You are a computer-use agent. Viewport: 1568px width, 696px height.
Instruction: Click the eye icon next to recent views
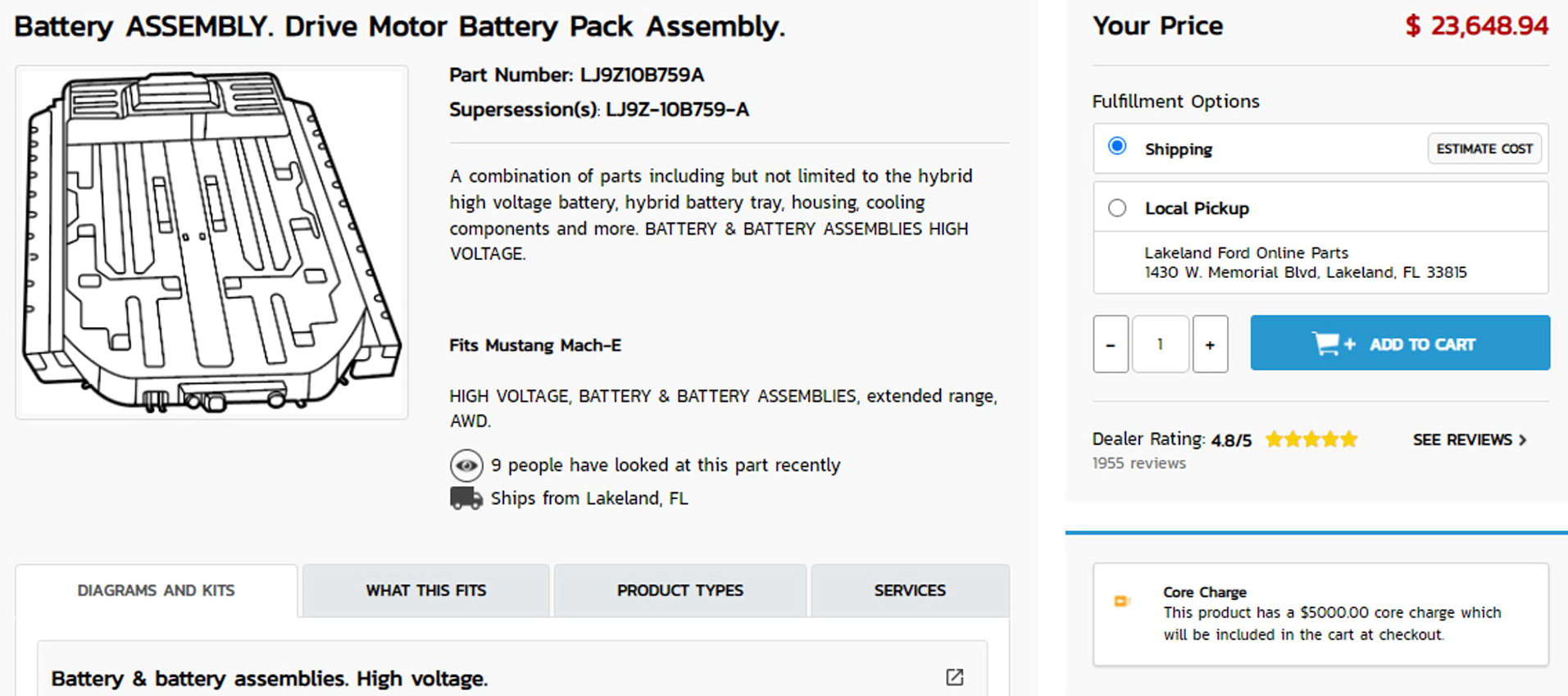click(466, 466)
